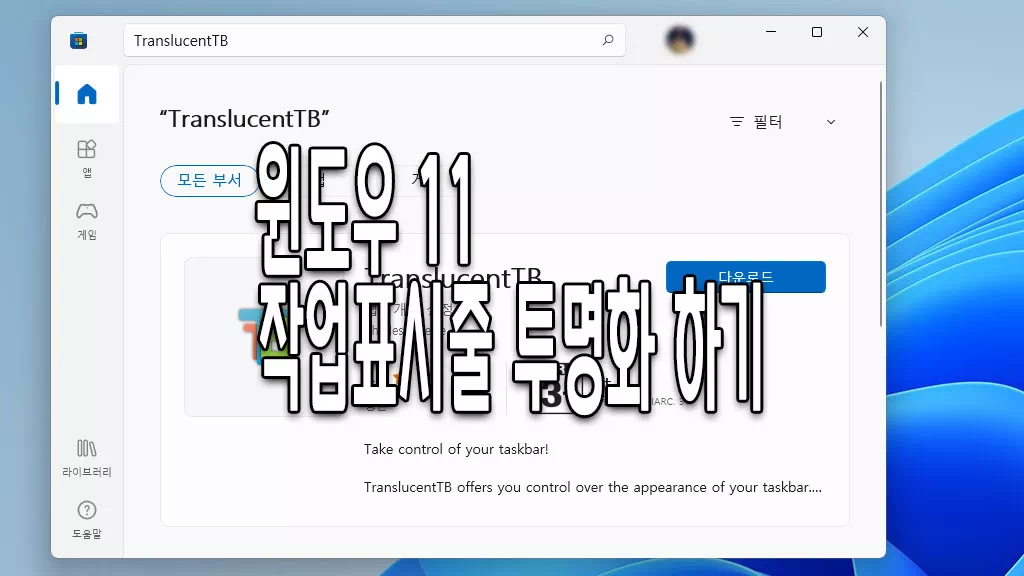1024x576 pixels.
Task: Minimize the Microsoft Store window
Action: [771, 33]
